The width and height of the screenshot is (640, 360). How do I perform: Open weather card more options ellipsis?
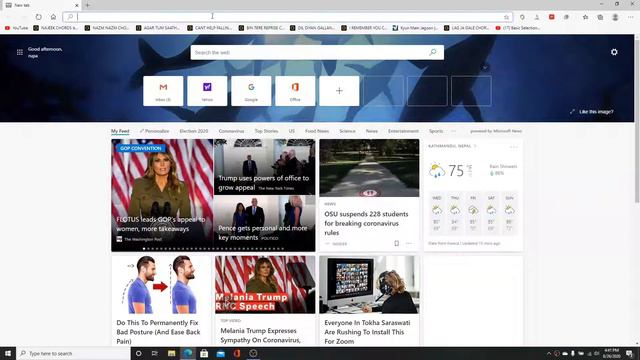[x=513, y=147]
